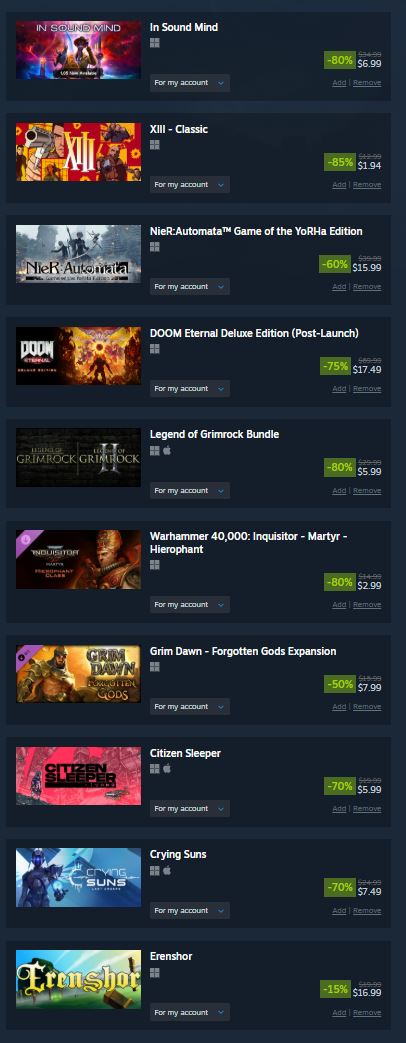
Task: Click the -80% discount badge for In Sound Mind
Action: click(x=340, y=61)
